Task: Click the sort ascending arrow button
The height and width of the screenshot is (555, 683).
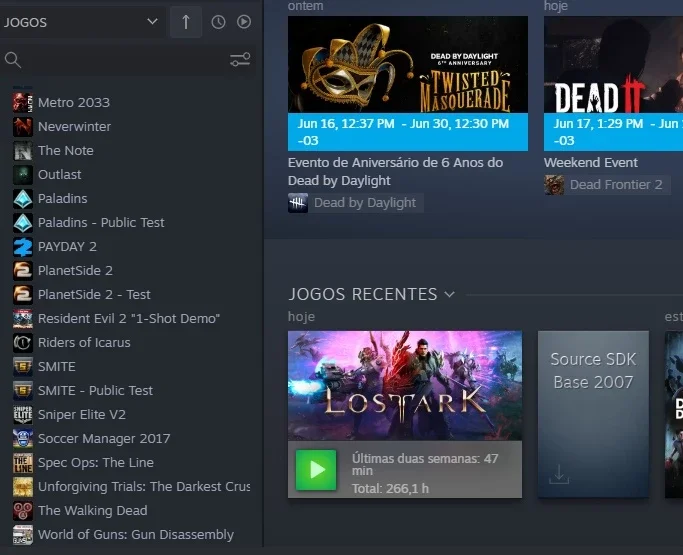Action: [x=186, y=22]
